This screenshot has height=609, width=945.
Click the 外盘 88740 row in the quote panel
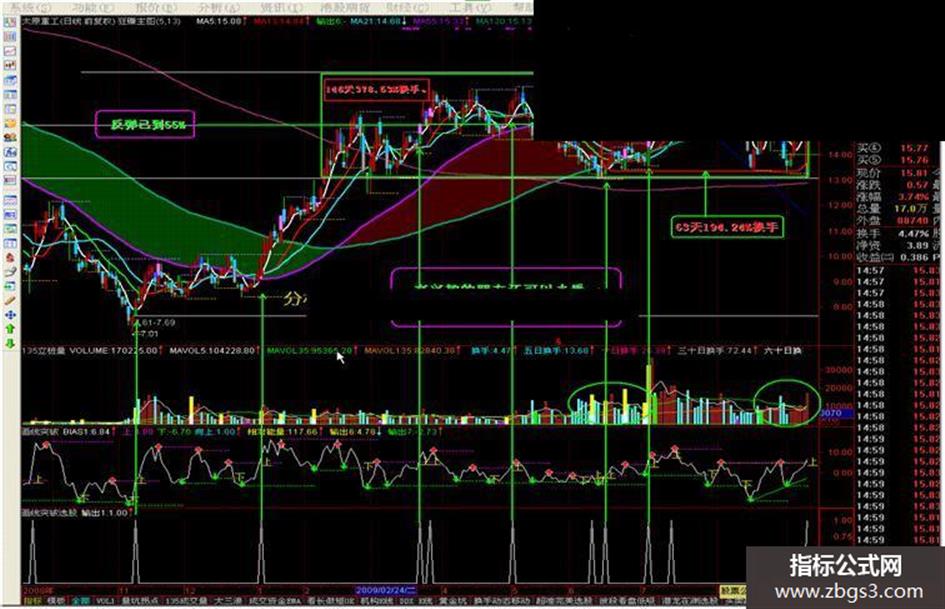(x=893, y=221)
